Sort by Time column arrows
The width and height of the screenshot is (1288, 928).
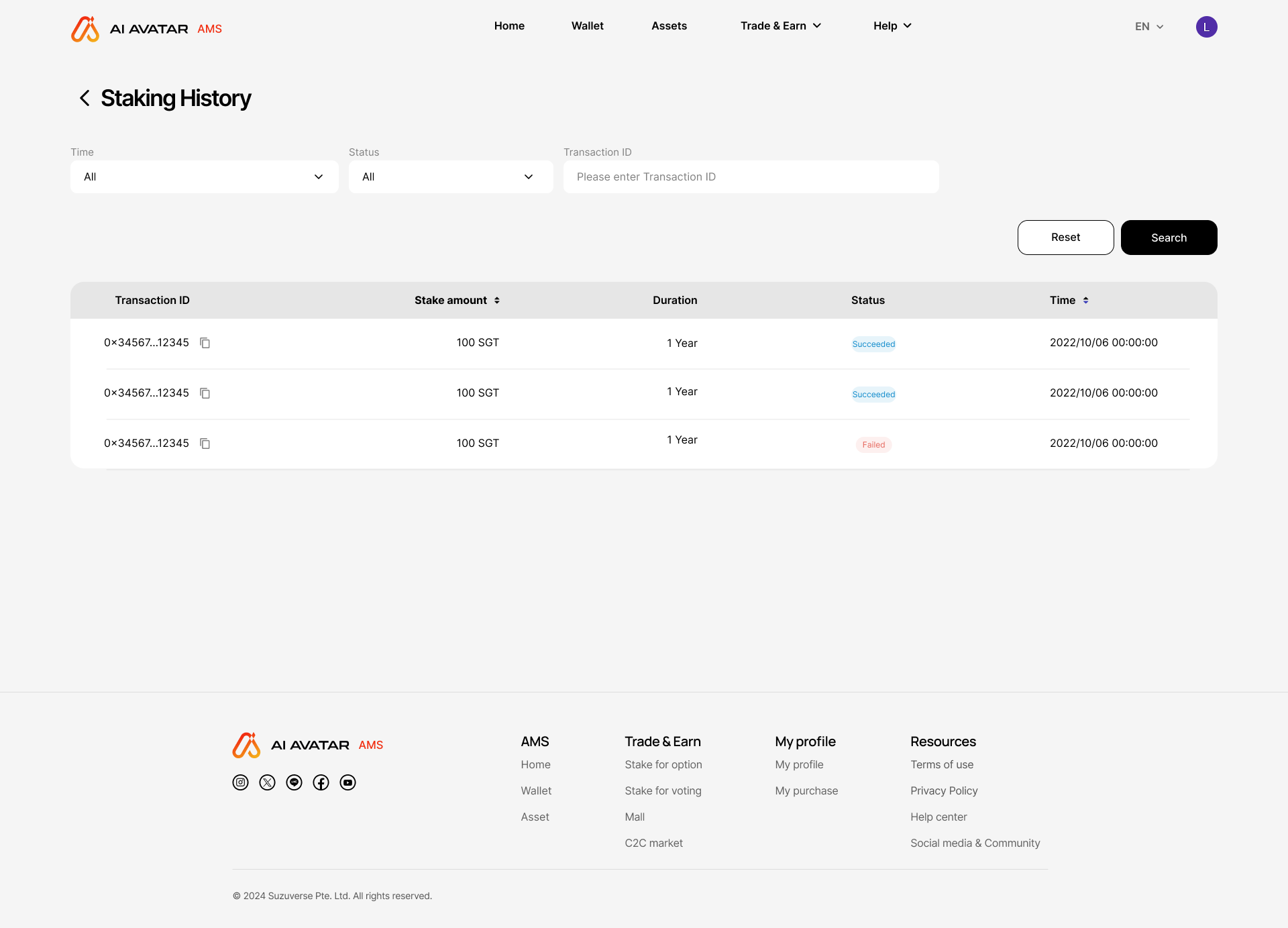pos(1085,301)
